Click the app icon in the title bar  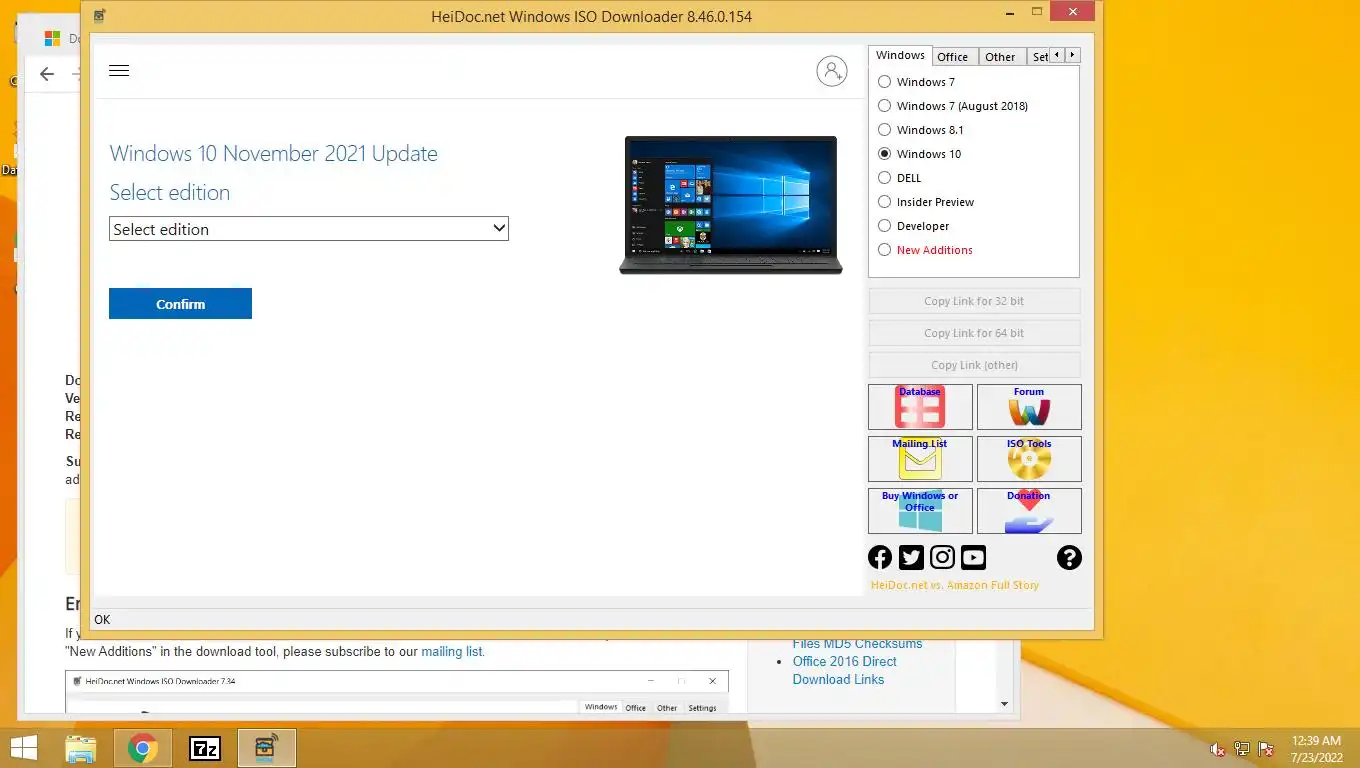coord(99,16)
